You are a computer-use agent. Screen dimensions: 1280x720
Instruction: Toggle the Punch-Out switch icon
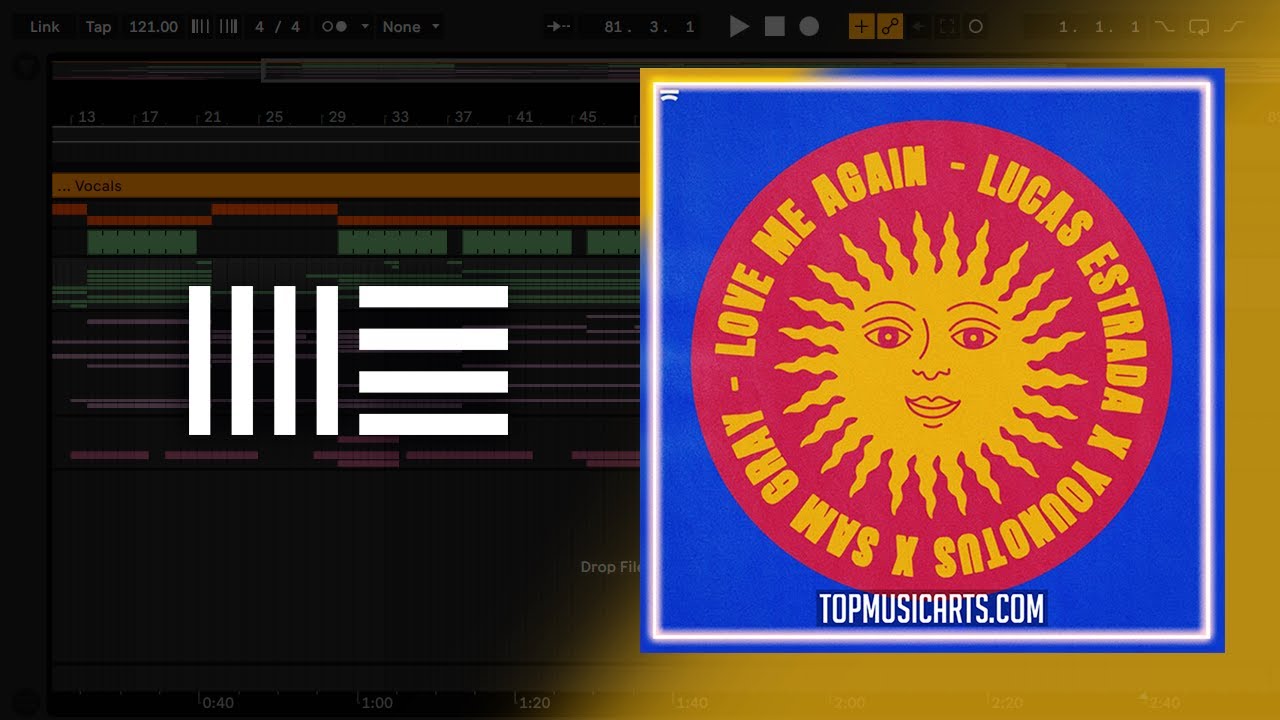1234,27
